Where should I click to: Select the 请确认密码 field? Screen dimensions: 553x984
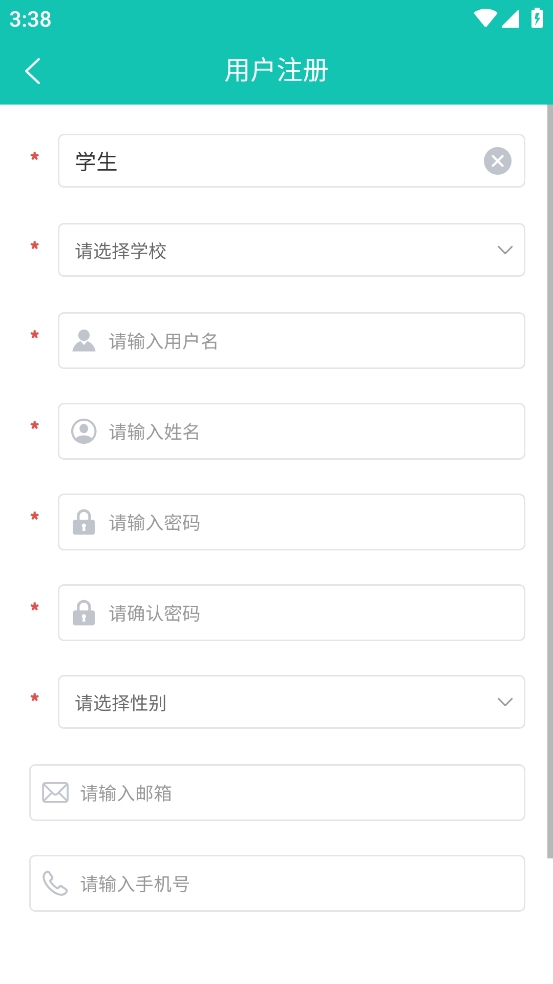coord(291,612)
